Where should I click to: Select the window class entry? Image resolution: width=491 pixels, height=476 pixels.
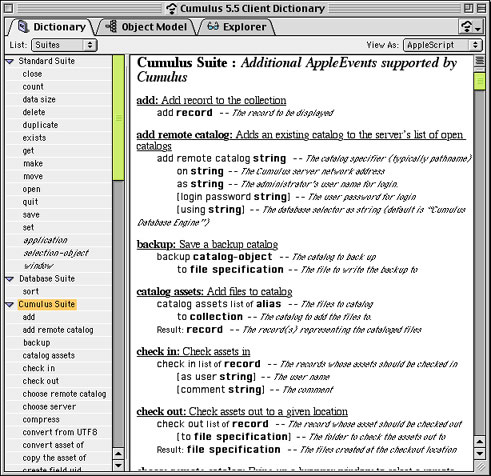39,266
